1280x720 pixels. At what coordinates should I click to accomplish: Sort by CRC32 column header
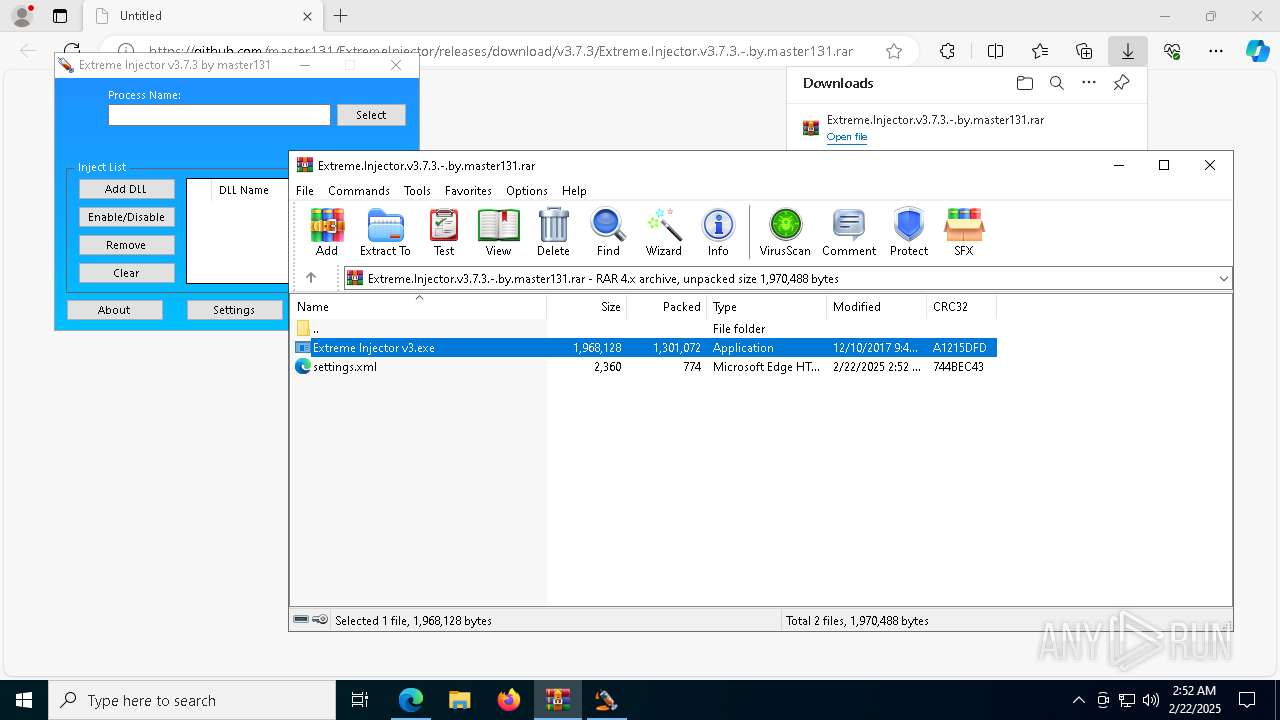pos(962,306)
